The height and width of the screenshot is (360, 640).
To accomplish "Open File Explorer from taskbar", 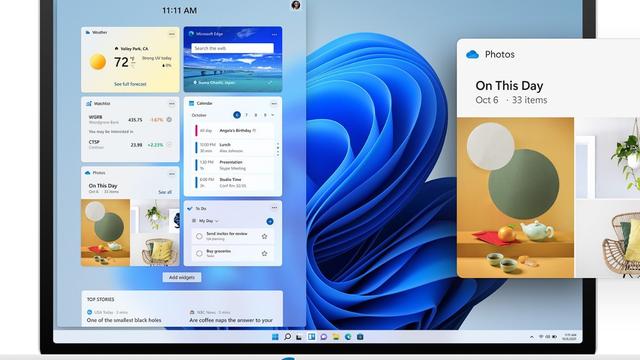I will click(x=336, y=337).
